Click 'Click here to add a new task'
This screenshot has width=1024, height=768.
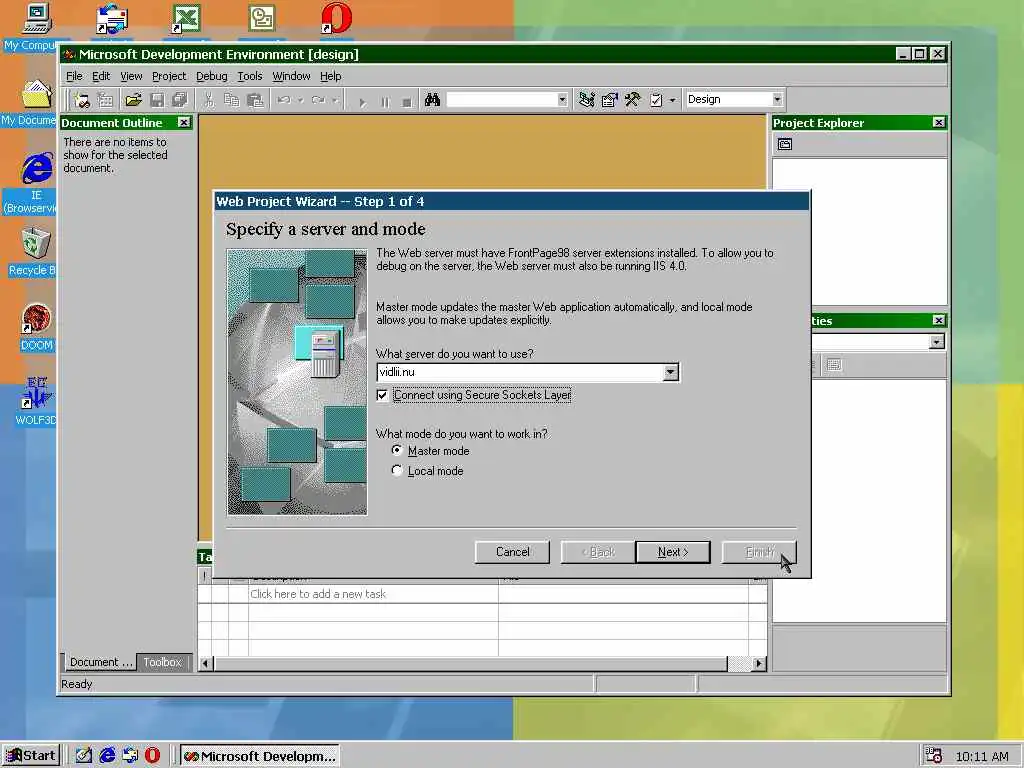(318, 594)
